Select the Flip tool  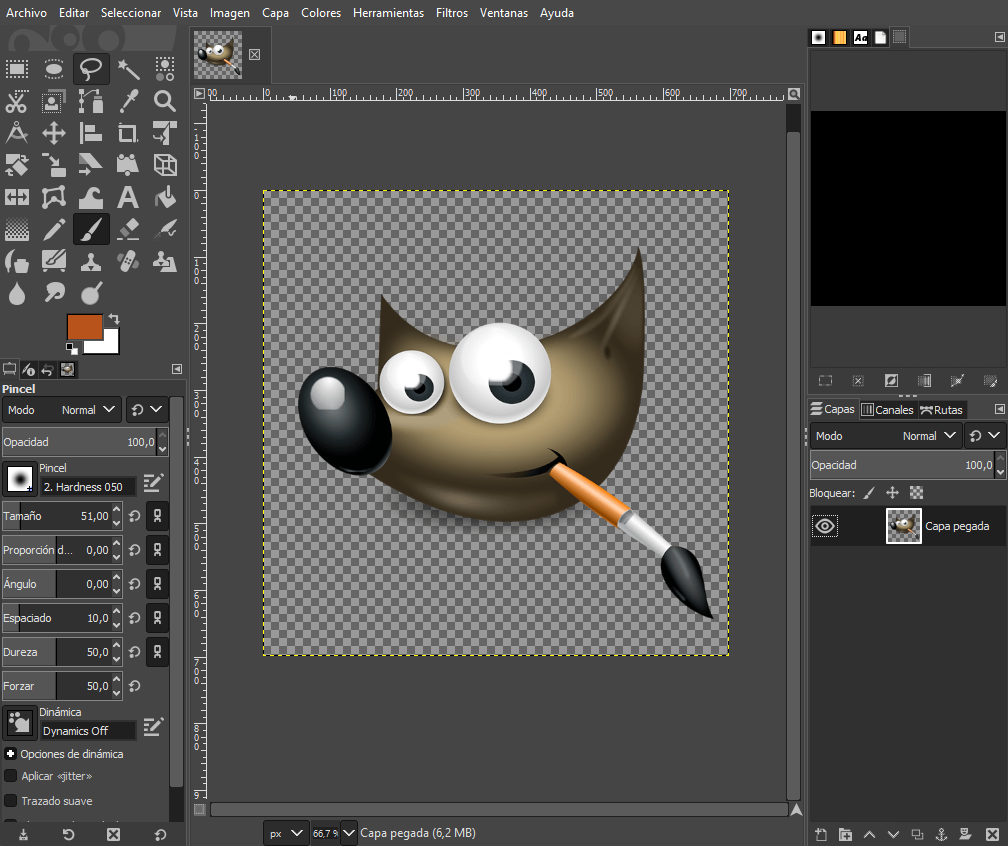tap(17, 197)
